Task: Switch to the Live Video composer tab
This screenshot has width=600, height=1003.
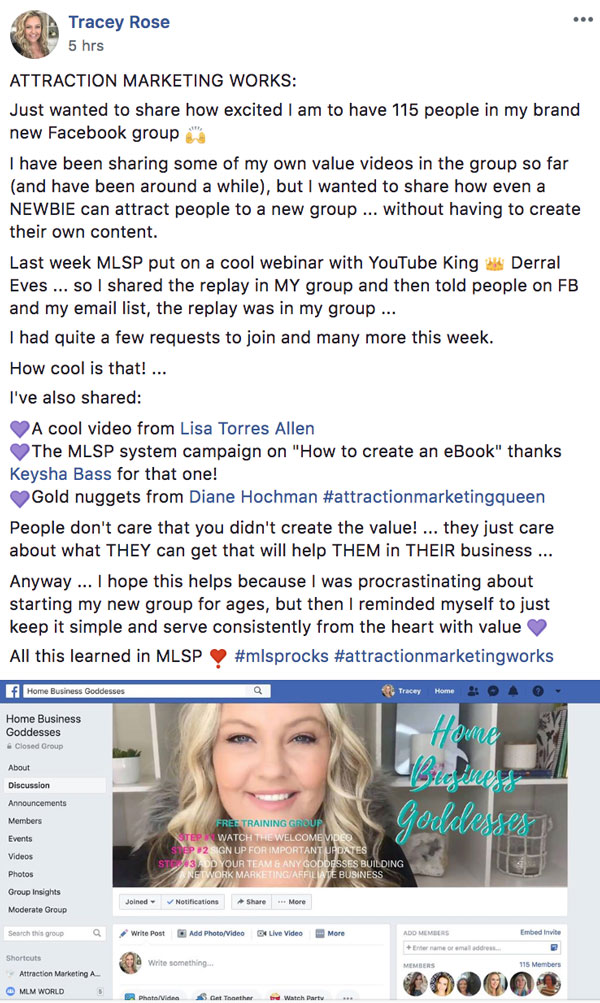Action: tap(280, 933)
